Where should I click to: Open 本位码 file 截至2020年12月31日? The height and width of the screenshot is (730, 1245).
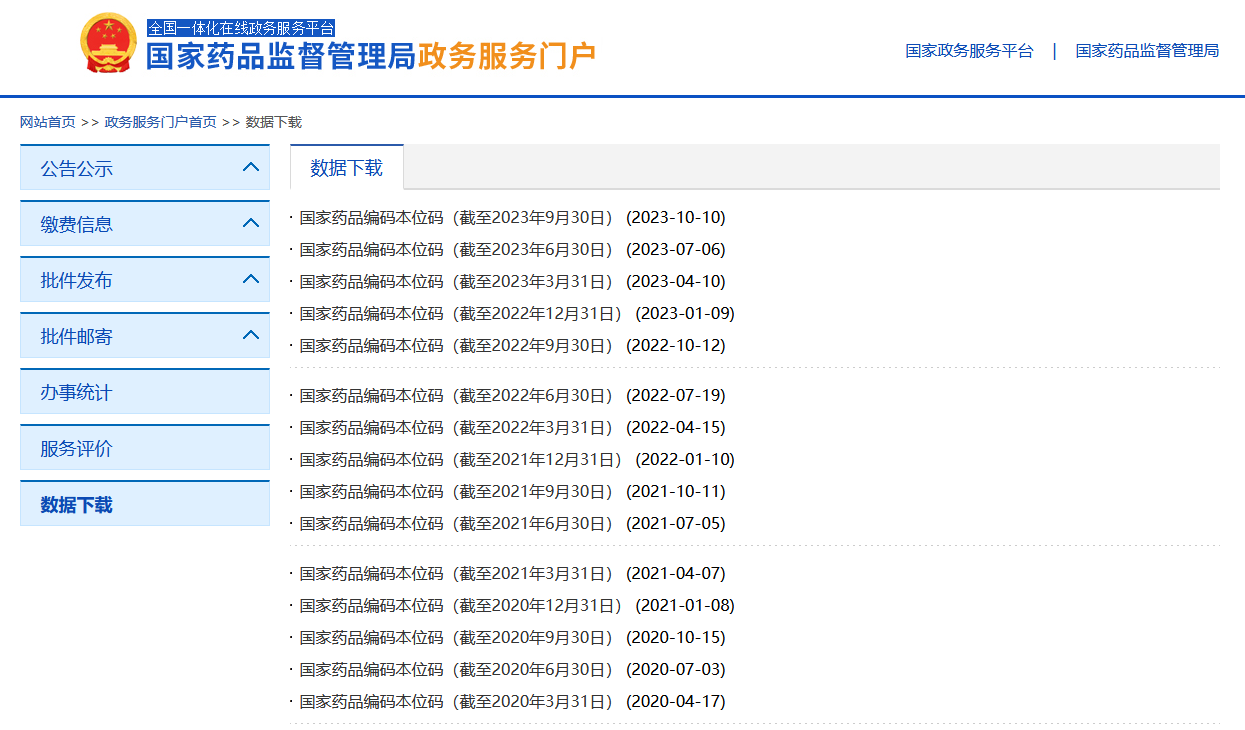[461, 605]
